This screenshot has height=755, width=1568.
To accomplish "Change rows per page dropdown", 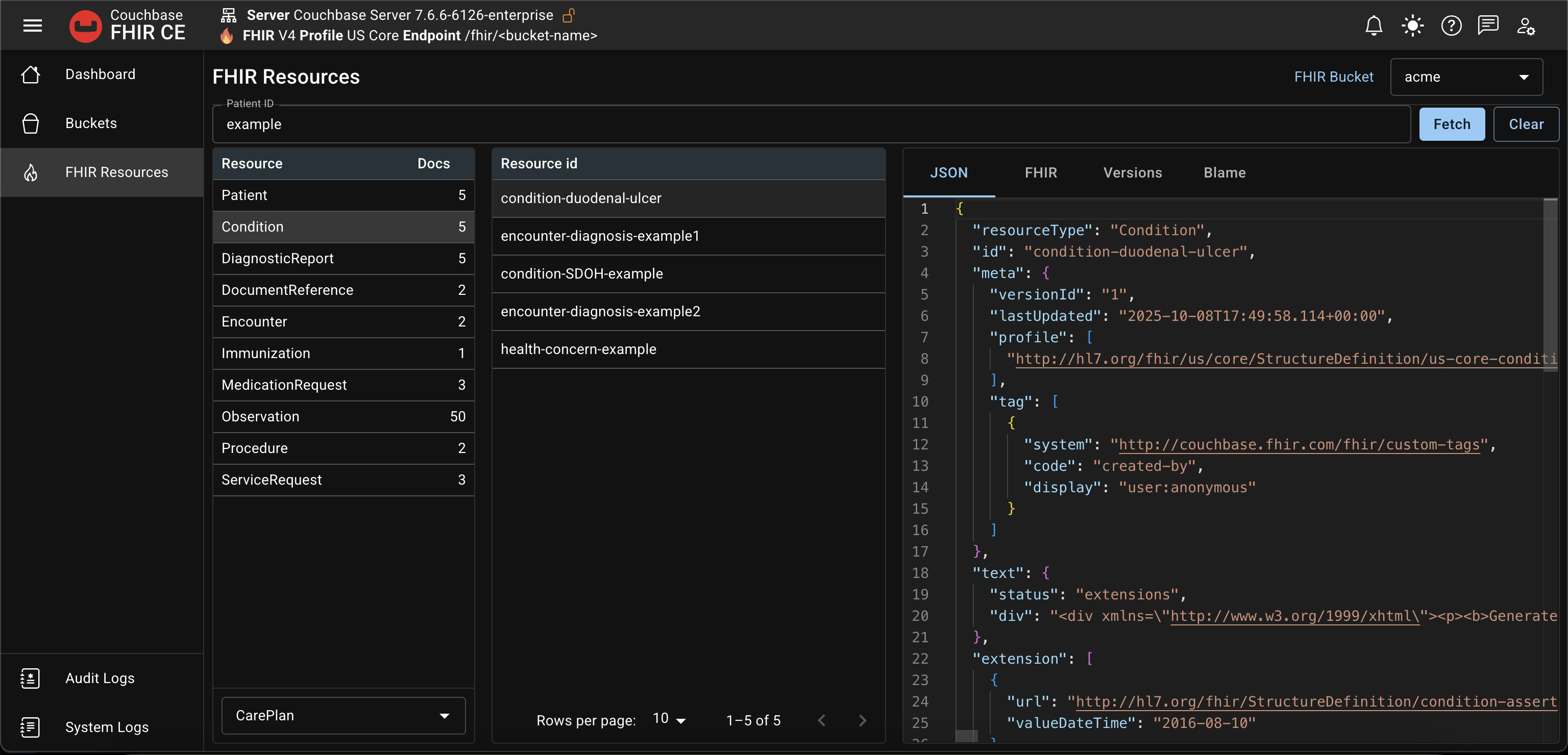I will [x=669, y=719].
